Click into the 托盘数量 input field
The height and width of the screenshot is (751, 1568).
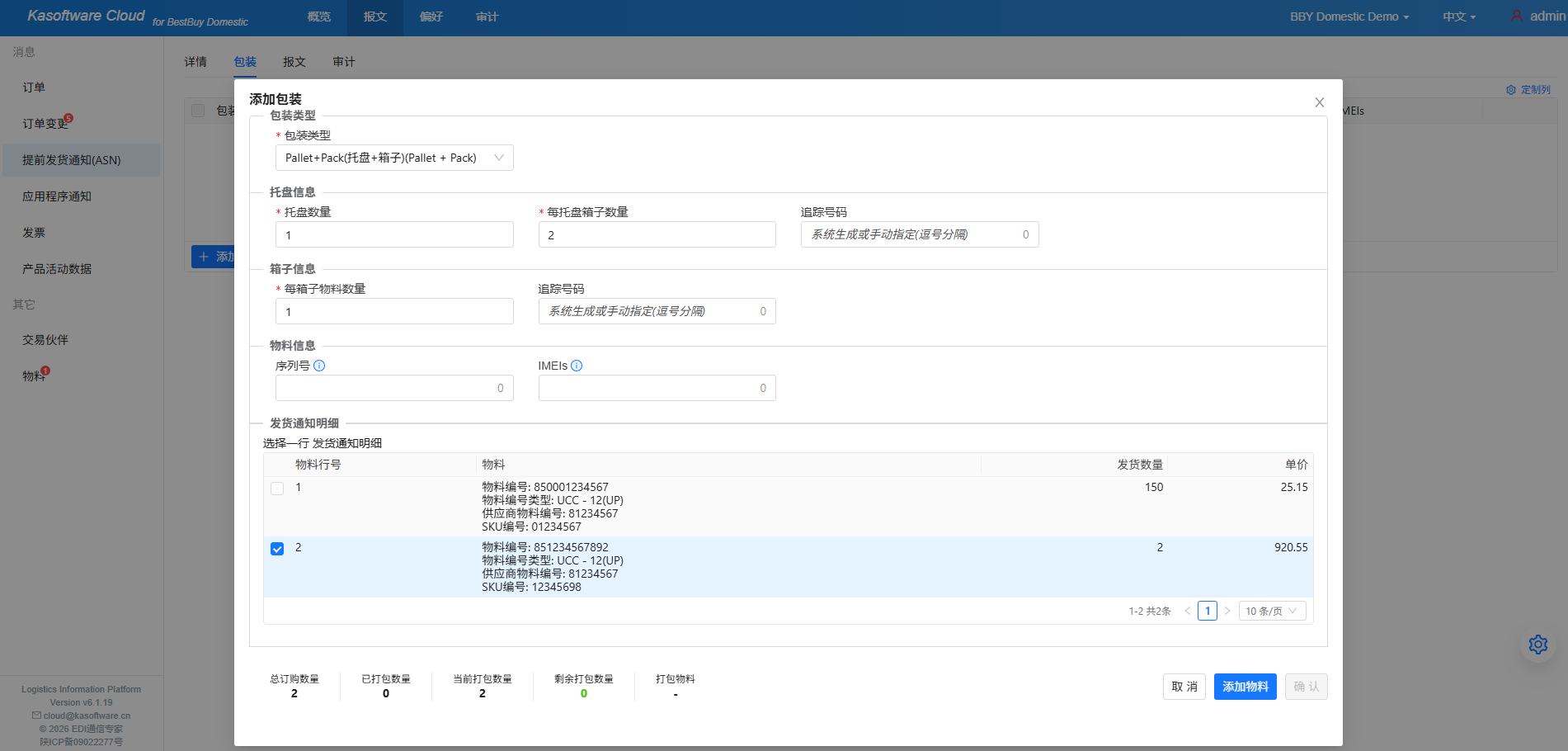click(394, 235)
